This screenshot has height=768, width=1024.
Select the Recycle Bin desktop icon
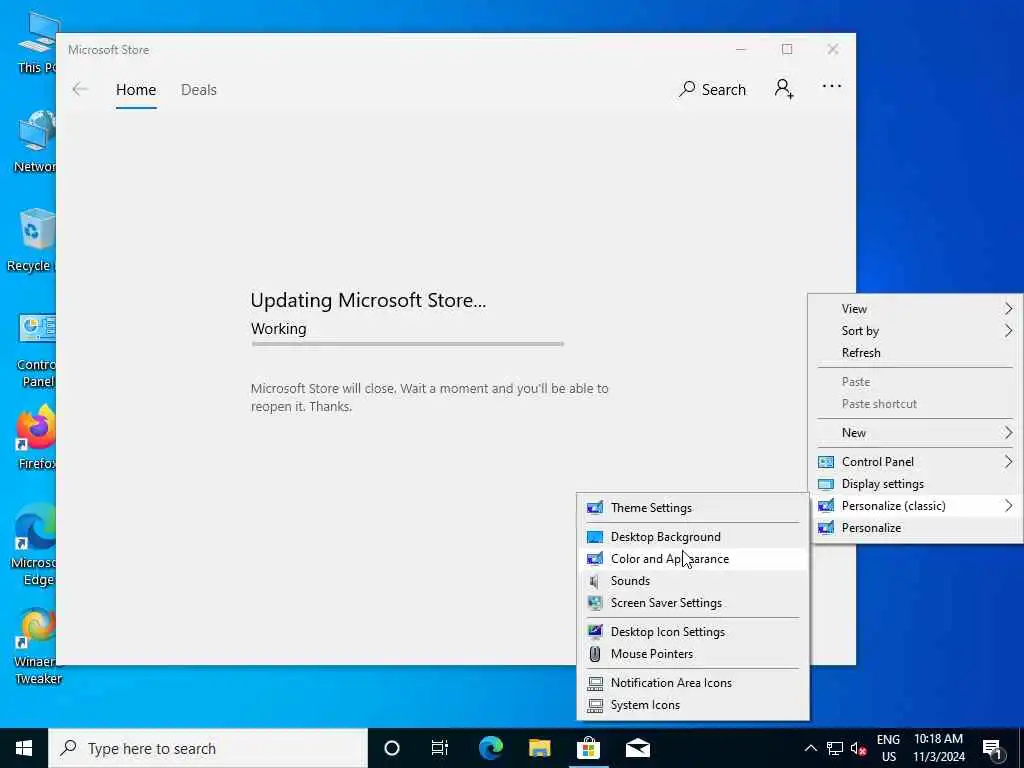click(x=33, y=240)
